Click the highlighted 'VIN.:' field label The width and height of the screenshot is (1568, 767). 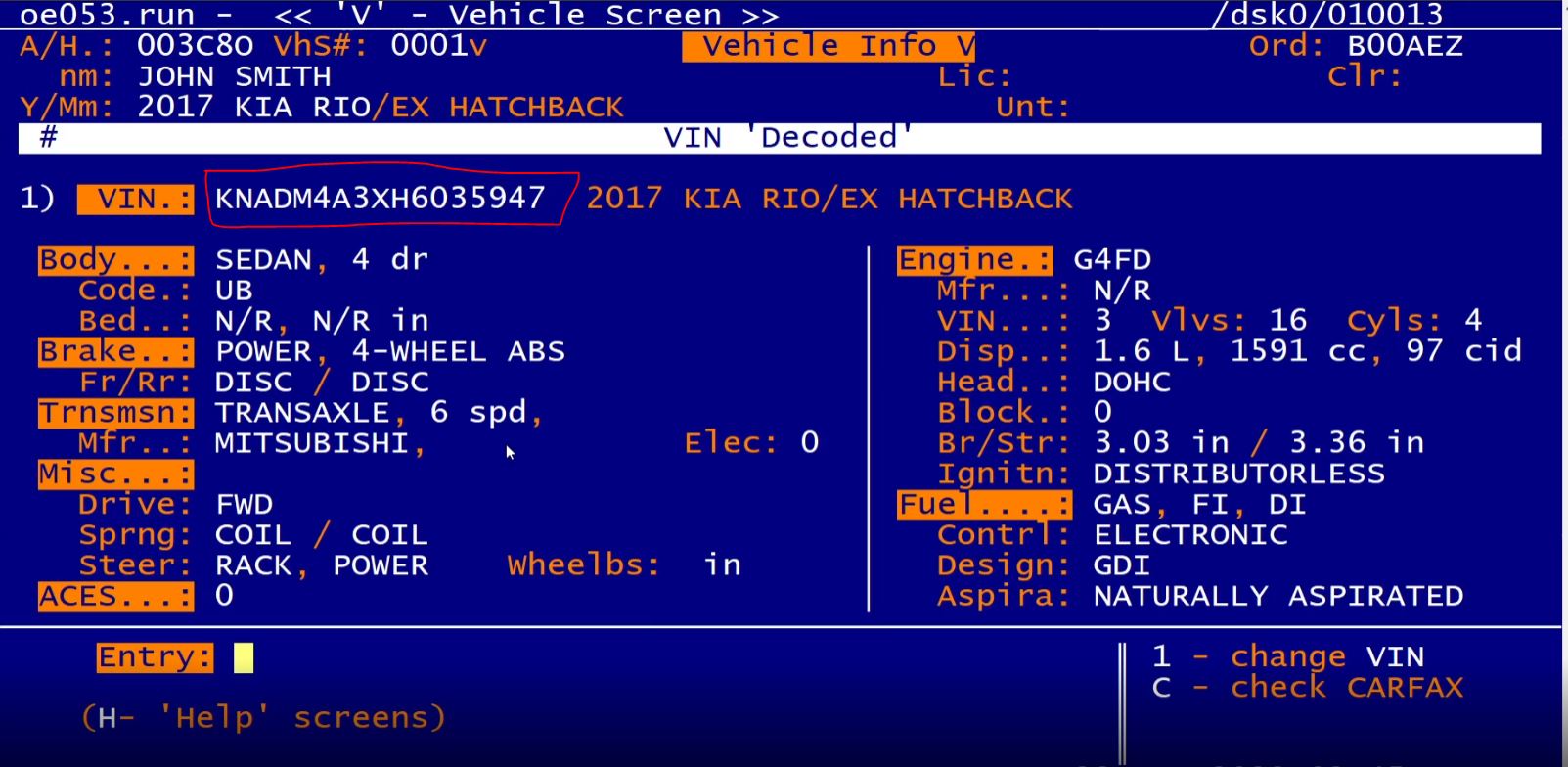[136, 199]
